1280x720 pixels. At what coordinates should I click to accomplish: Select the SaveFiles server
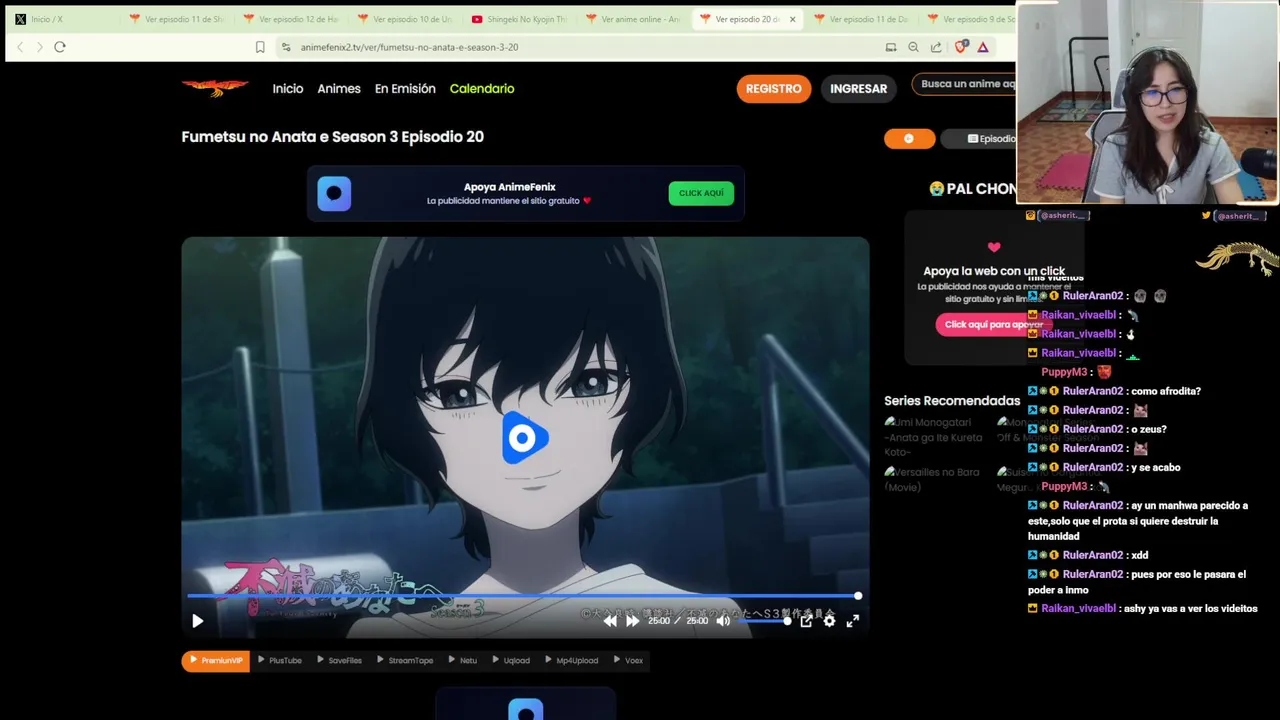click(339, 661)
